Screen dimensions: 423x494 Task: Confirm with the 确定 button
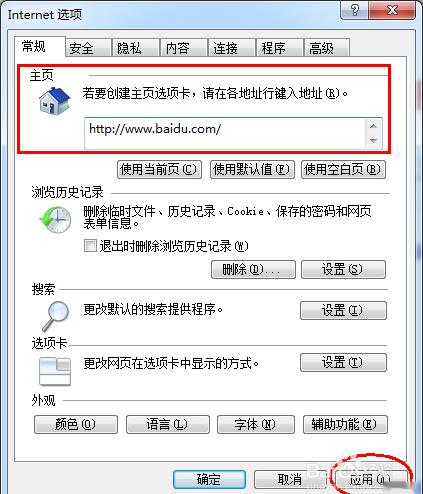[x=209, y=479]
